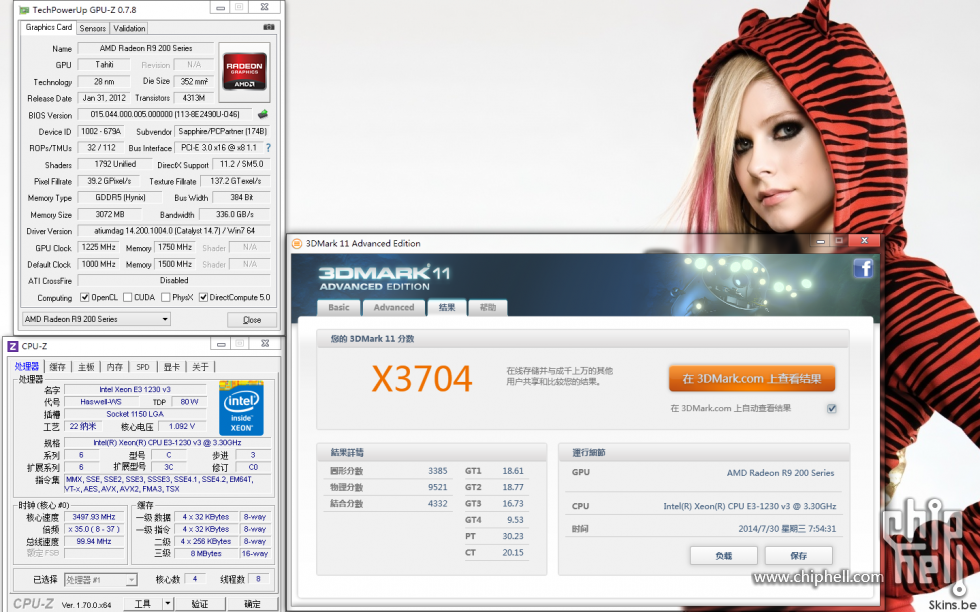Click the 工具 button in CPU-Z

(142, 603)
